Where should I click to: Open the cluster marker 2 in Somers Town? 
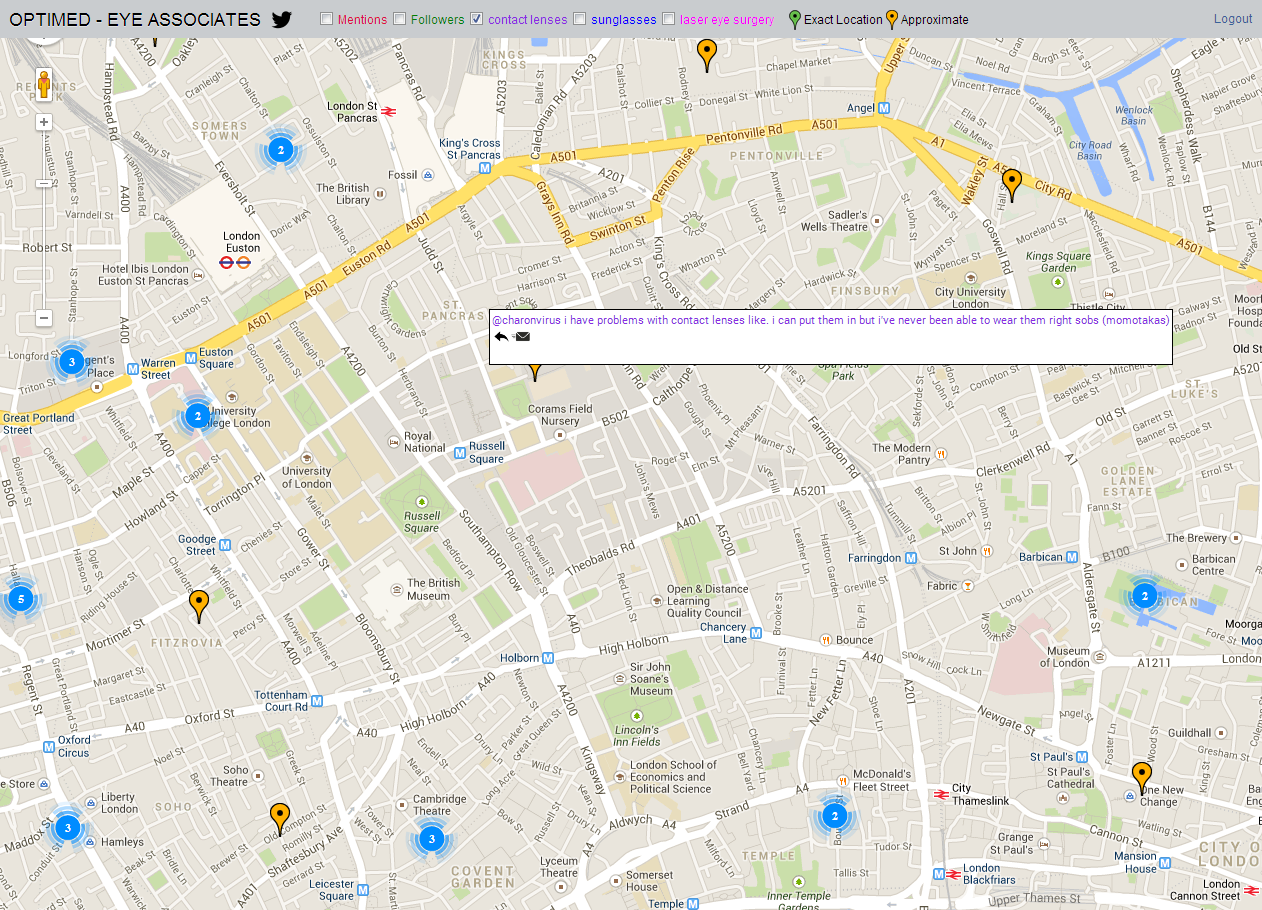tap(281, 151)
